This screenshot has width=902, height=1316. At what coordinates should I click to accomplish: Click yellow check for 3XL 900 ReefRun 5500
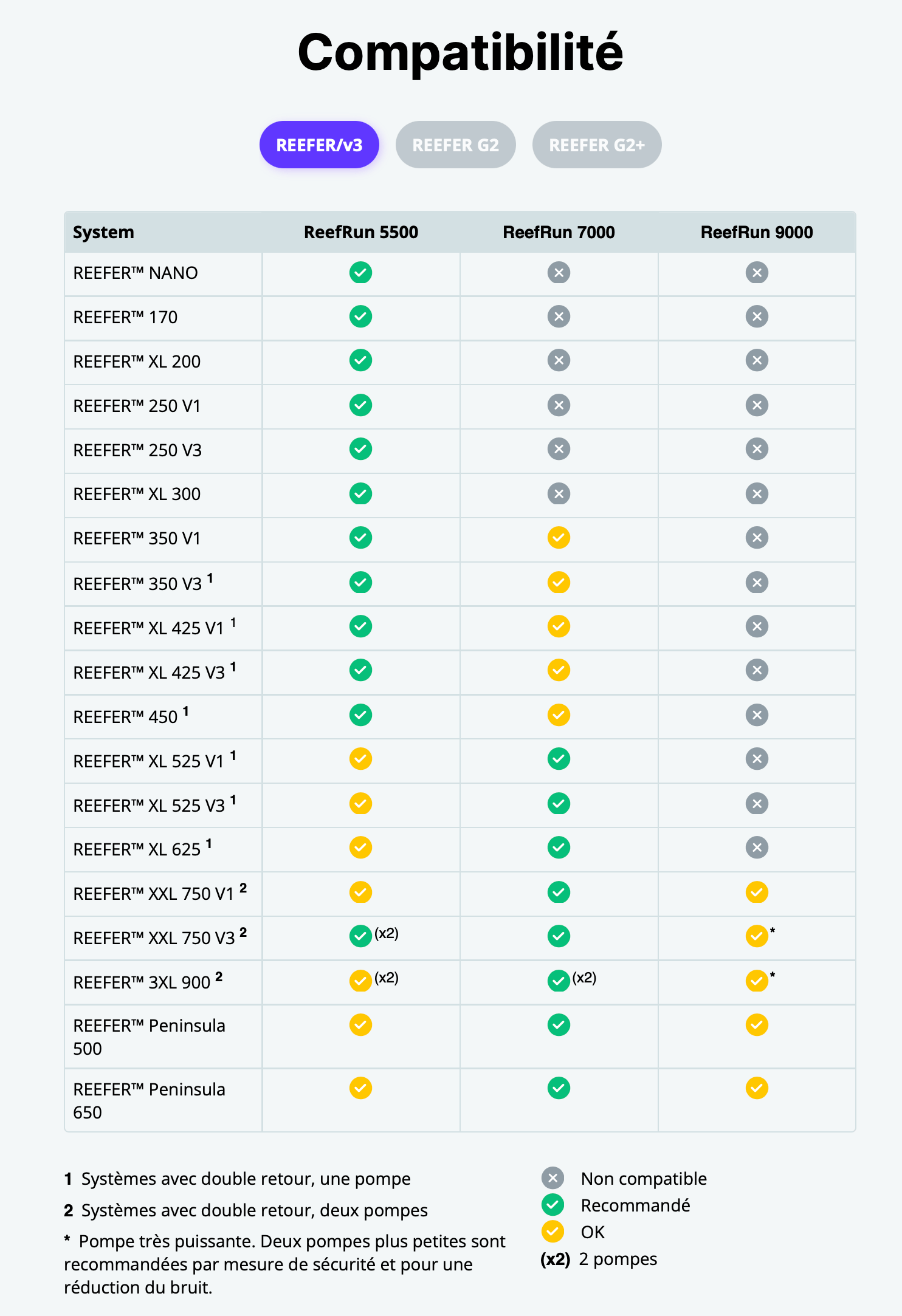click(360, 981)
